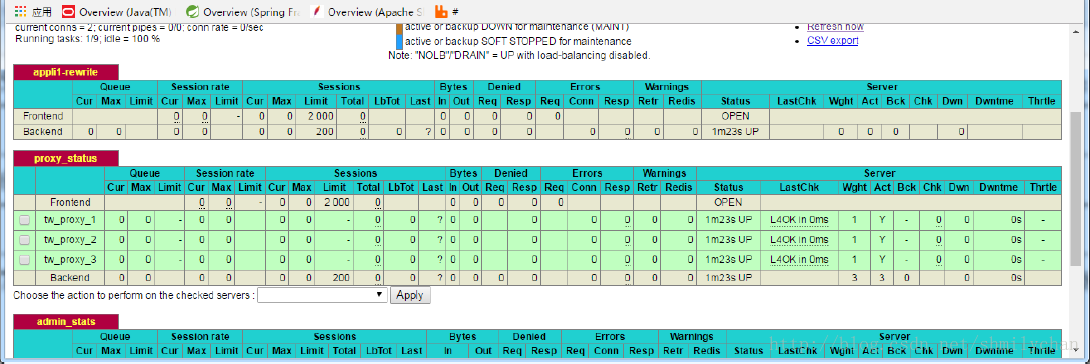Click tw_proxy_1 server name

point(70,220)
